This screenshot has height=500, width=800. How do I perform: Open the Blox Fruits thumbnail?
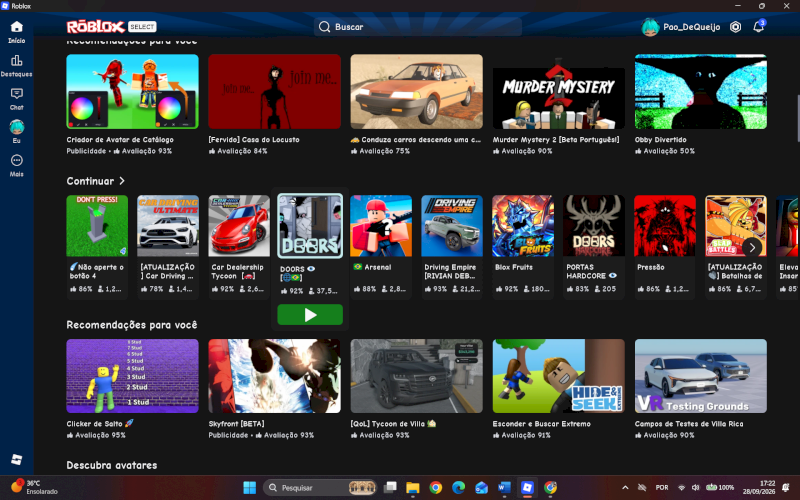point(523,226)
